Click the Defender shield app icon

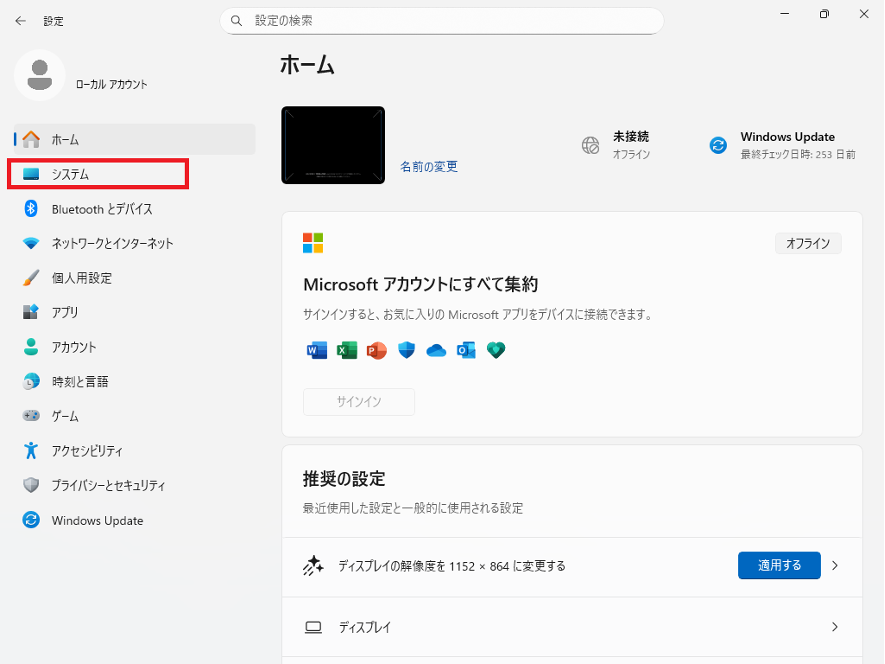point(406,351)
